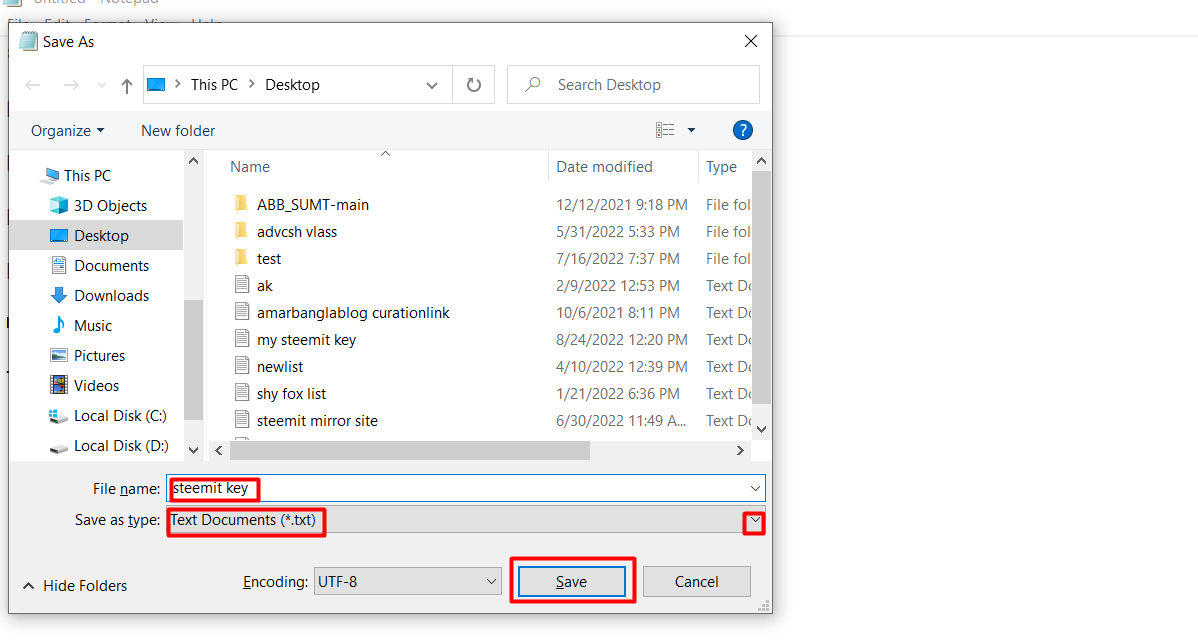Select the steemit mirror site file
This screenshot has height=644, width=1198.
coord(317,421)
